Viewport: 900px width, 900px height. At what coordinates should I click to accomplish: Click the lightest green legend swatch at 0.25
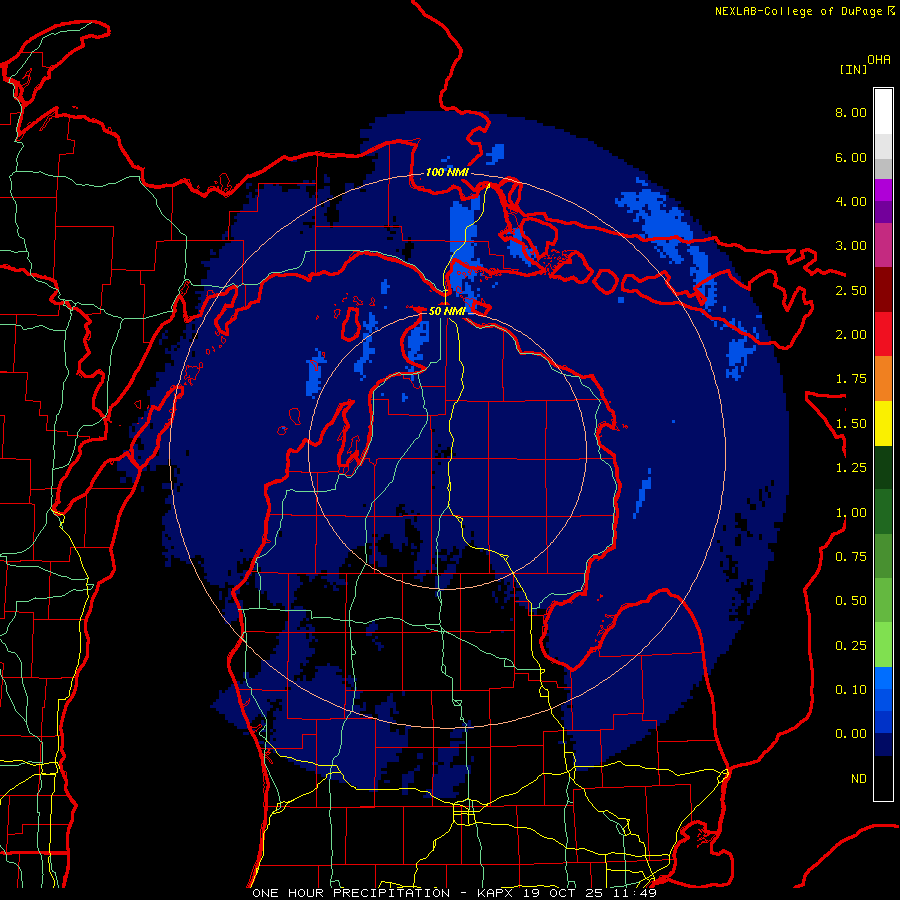883,645
